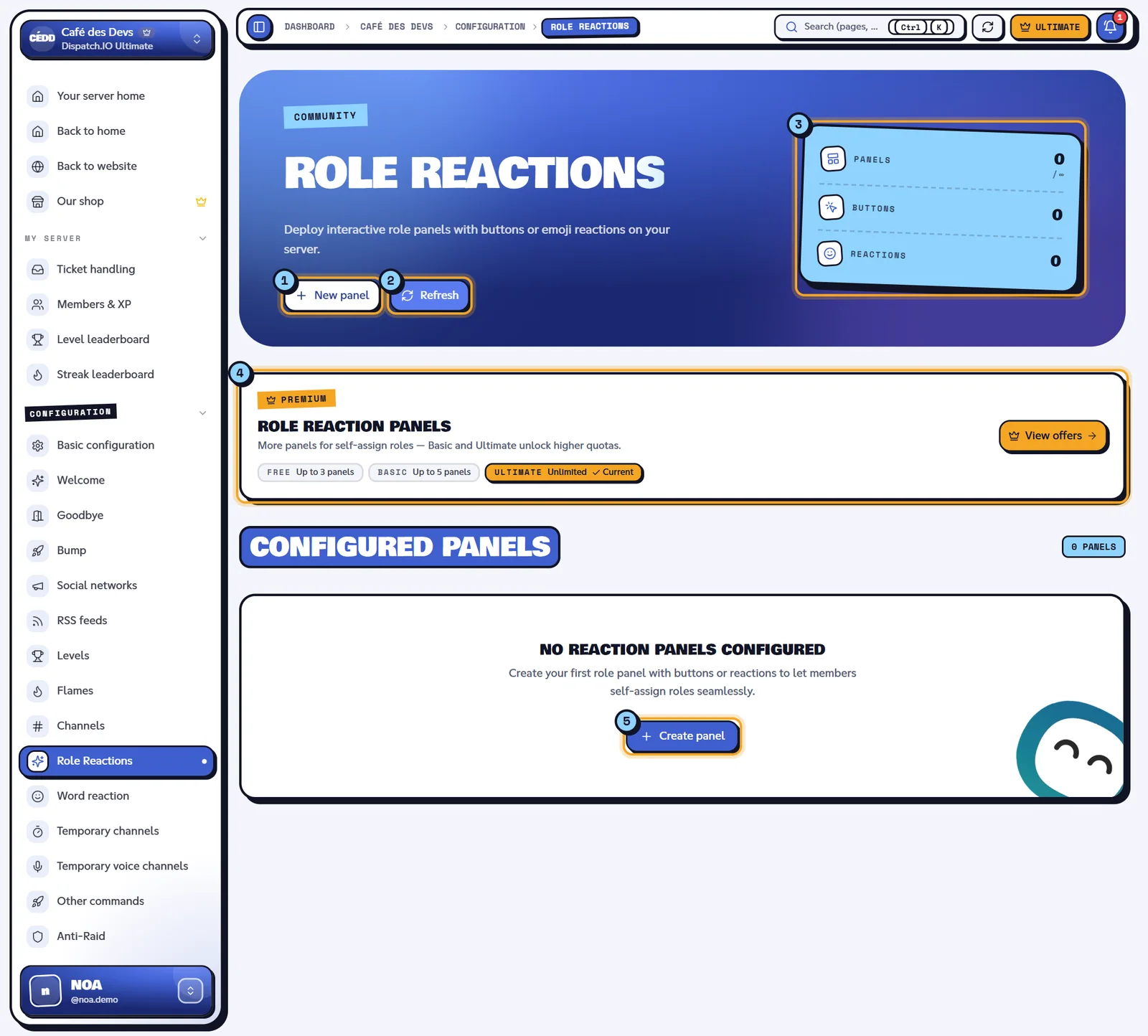Click the Welcome sparkle icon
Viewport: 1148px width, 1036px height.
38,481
